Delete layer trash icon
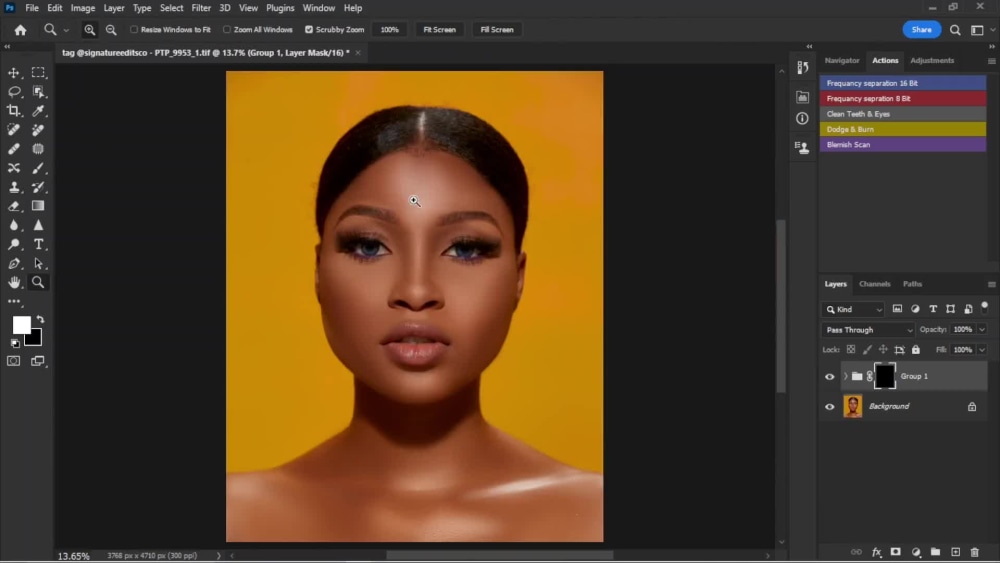The width and height of the screenshot is (1000, 563). click(x=974, y=552)
